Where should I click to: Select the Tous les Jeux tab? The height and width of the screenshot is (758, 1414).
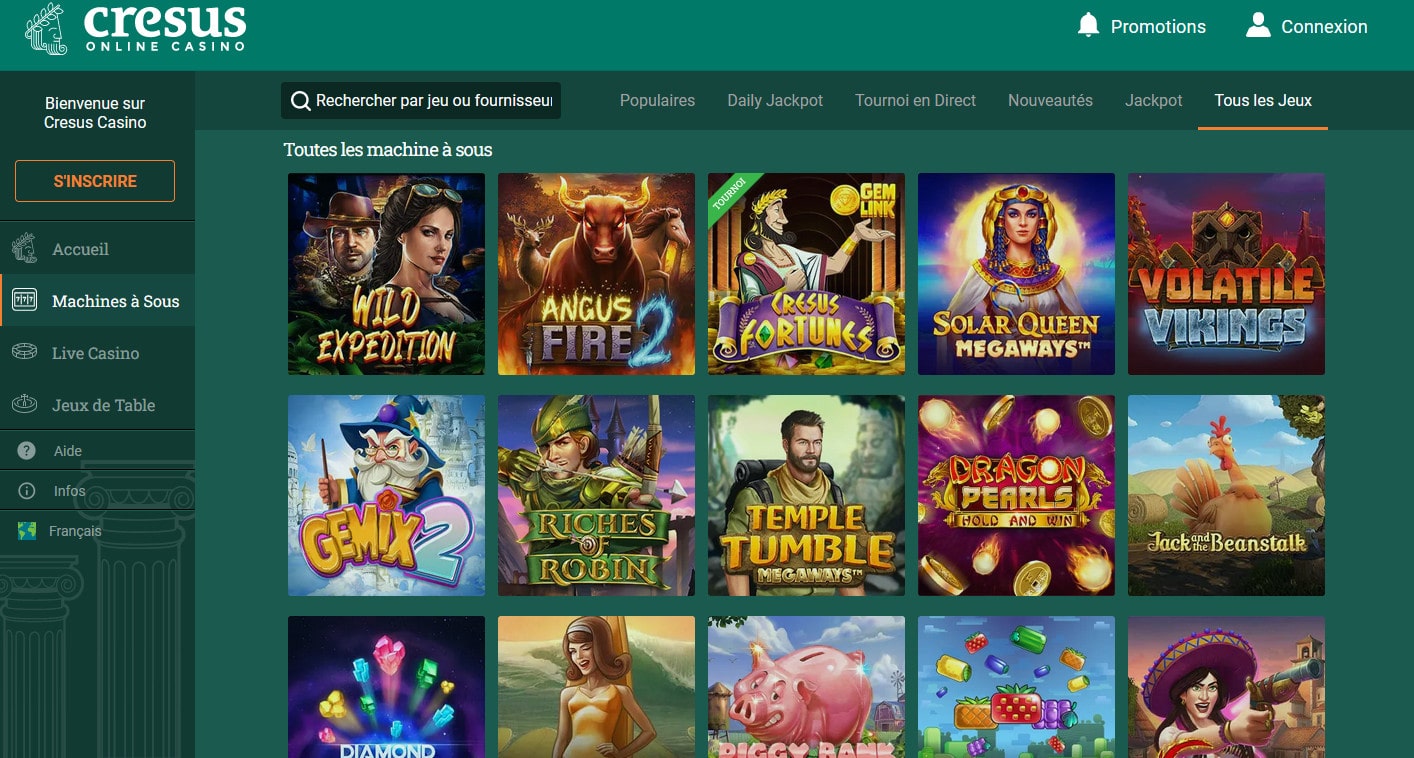click(1263, 100)
